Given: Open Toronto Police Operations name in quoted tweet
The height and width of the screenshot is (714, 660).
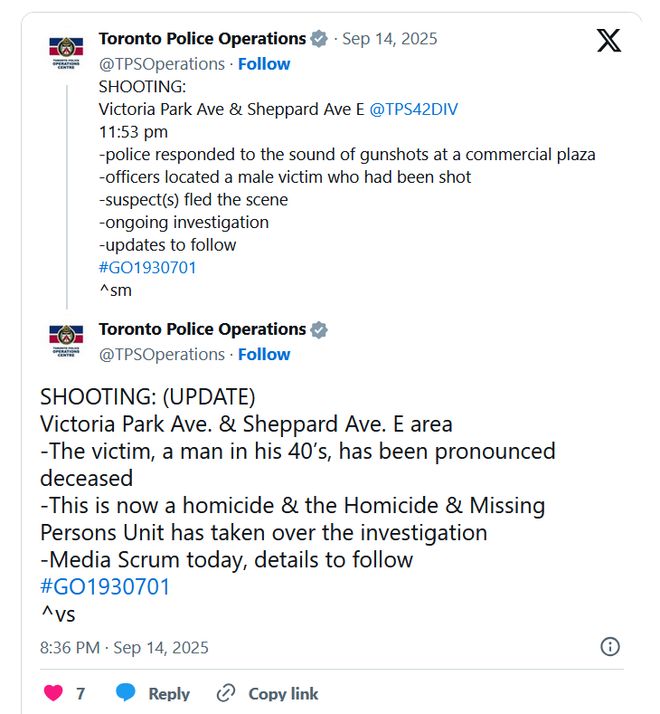Looking at the screenshot, I should click(x=202, y=39).
